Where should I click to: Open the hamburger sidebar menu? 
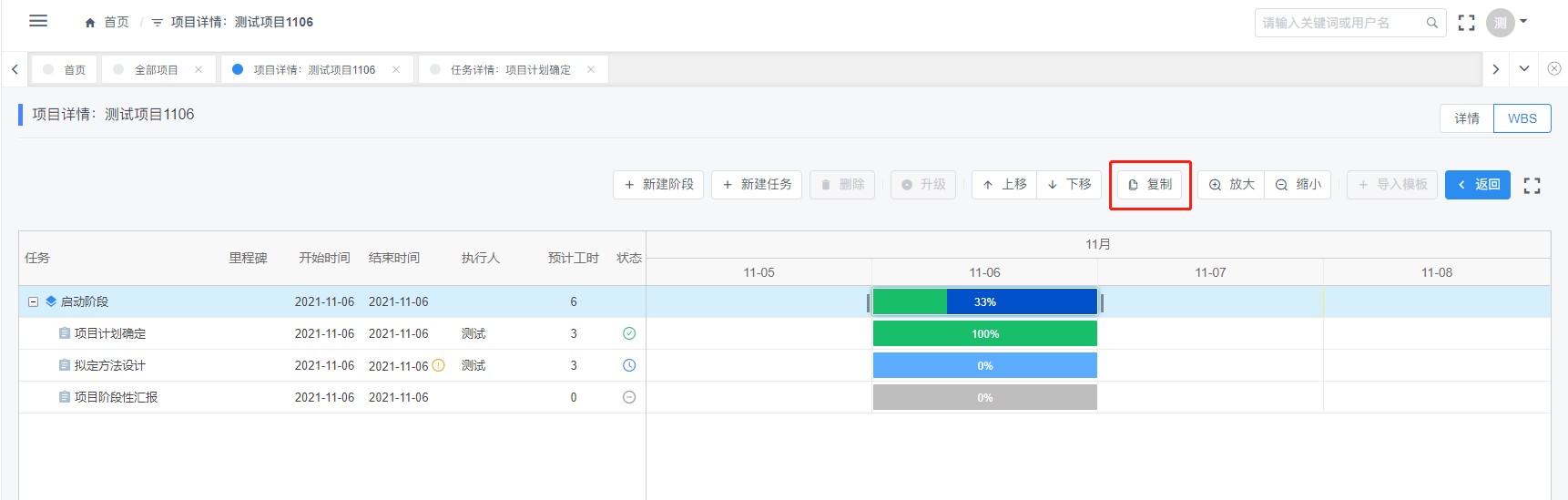[x=38, y=21]
